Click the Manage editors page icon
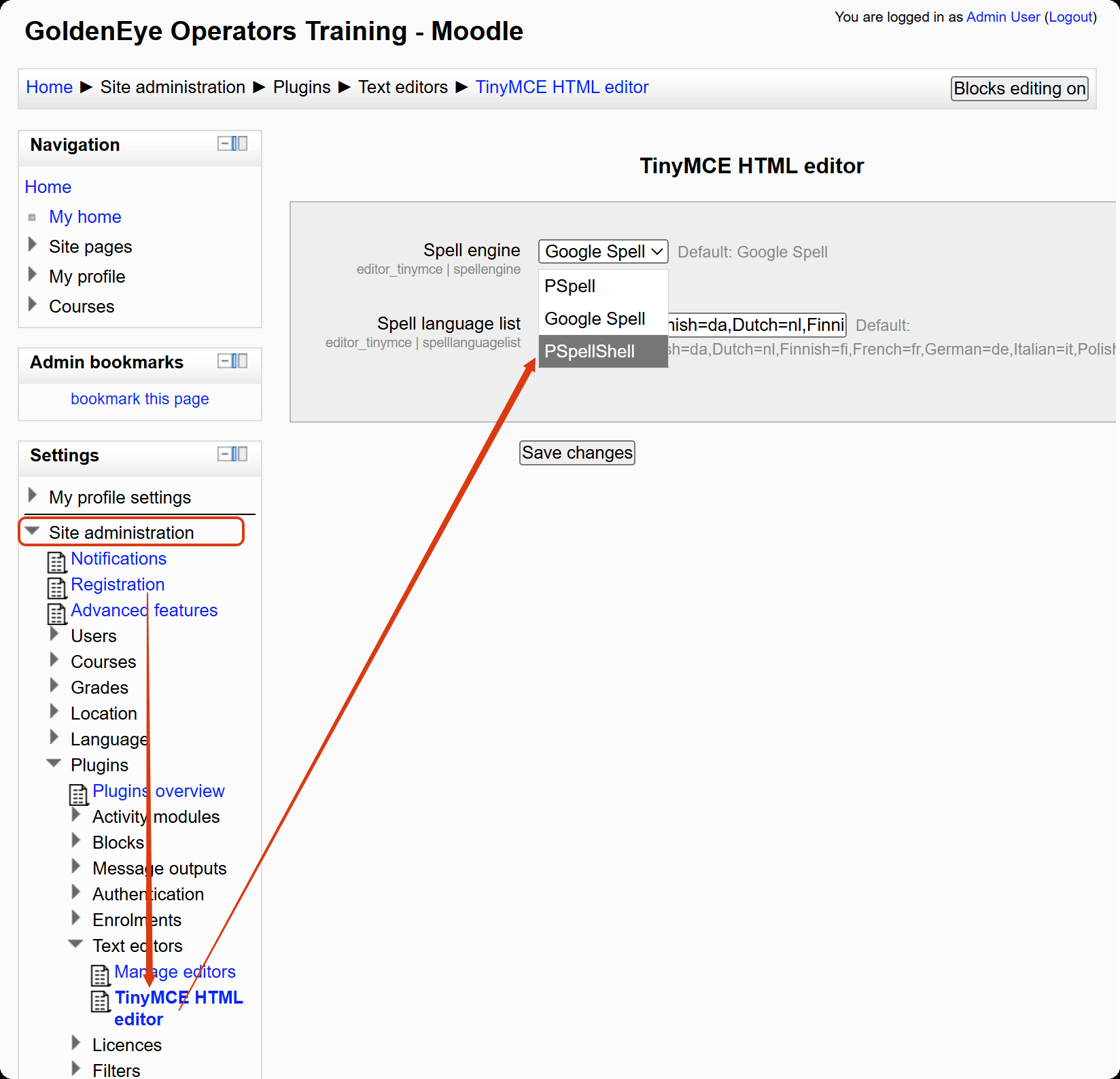Image resolution: width=1120 pixels, height=1079 pixels. tap(100, 975)
